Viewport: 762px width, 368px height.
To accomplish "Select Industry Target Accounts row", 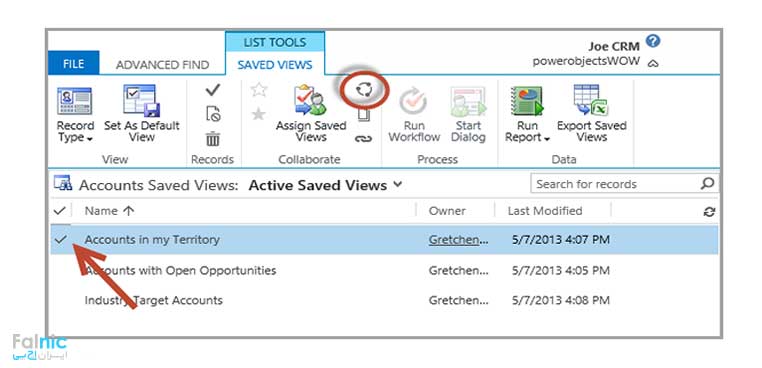I will 384,300.
